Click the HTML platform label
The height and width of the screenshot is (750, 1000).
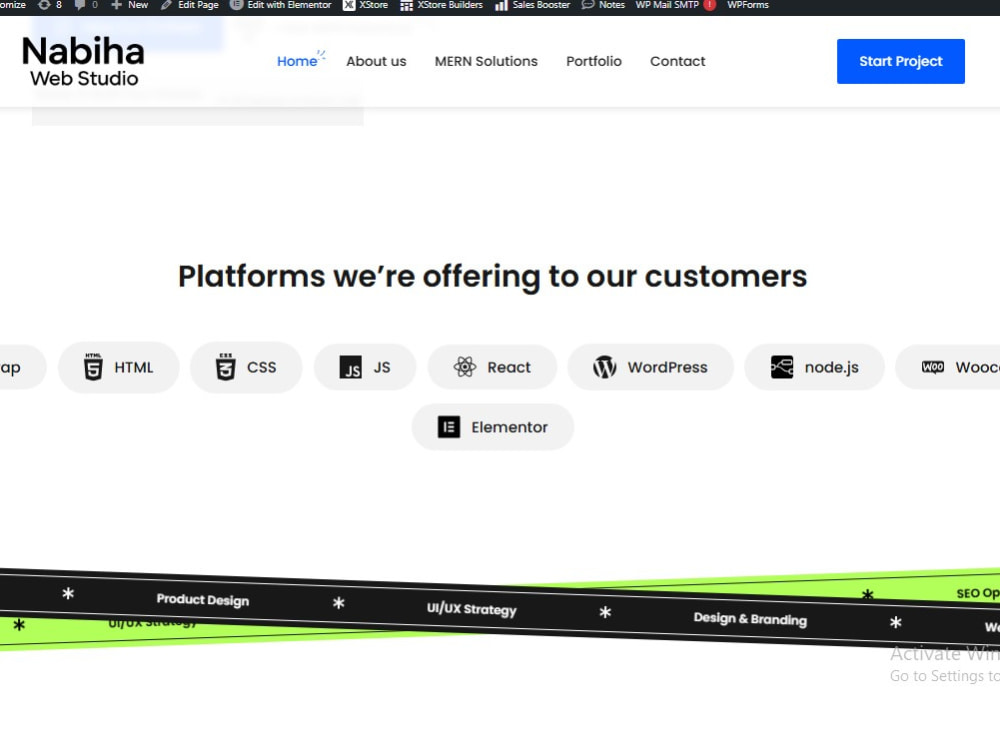pos(134,367)
